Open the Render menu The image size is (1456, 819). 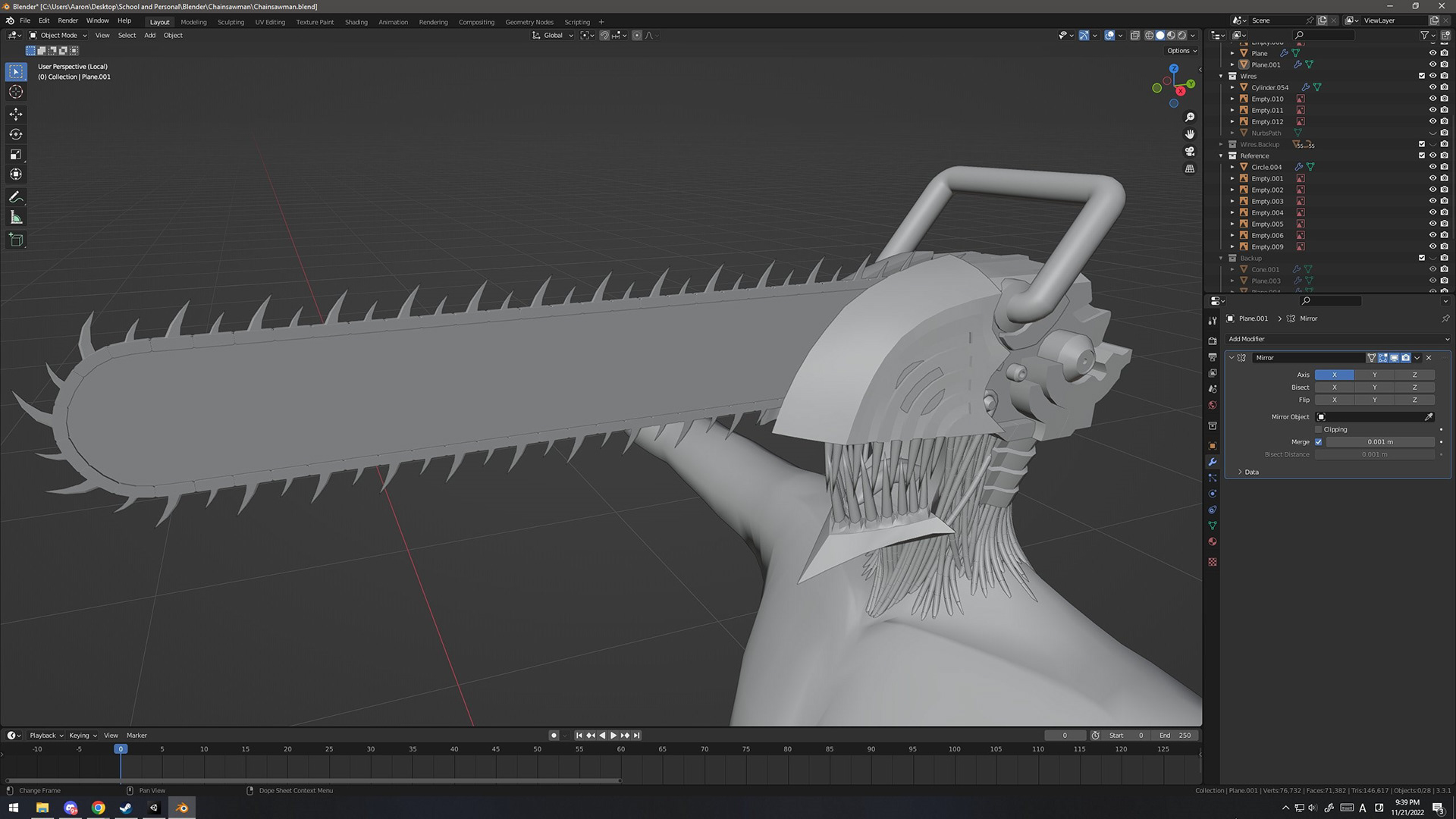point(67,20)
